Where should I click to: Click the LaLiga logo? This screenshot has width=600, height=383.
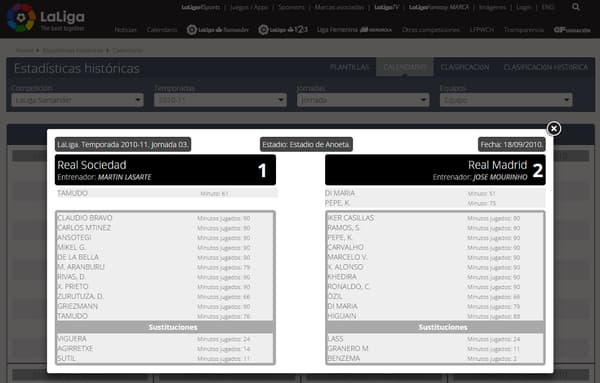[45, 18]
